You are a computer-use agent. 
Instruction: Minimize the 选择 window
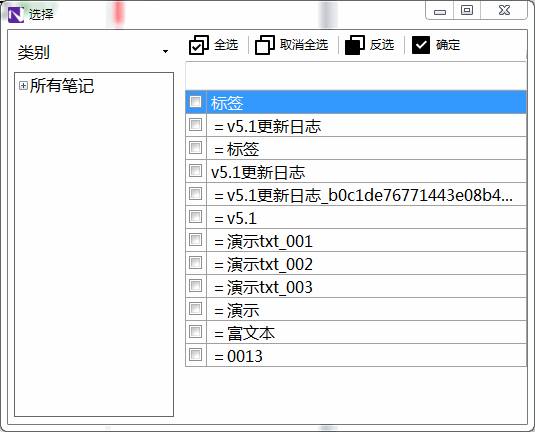click(x=439, y=11)
